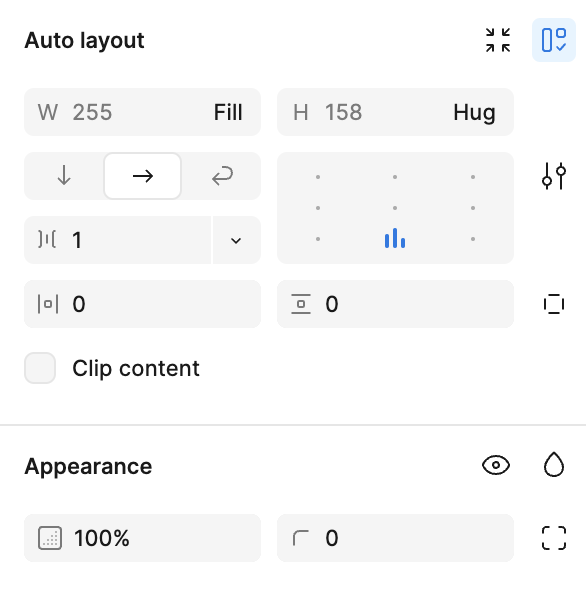Choose the wrap layout direction icon
This screenshot has height=590, width=586.
click(x=222, y=176)
